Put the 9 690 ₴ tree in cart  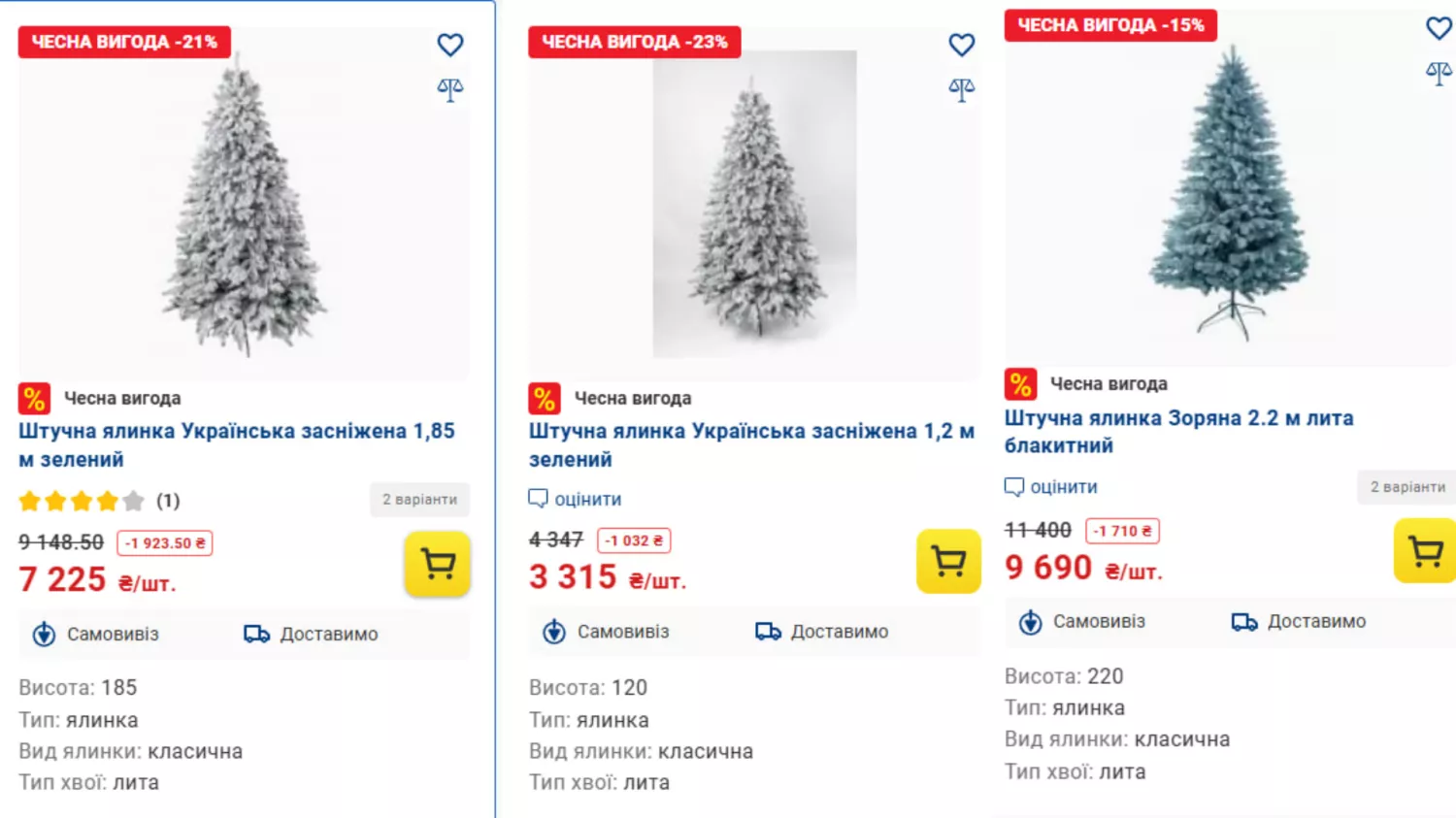[x=1424, y=551]
